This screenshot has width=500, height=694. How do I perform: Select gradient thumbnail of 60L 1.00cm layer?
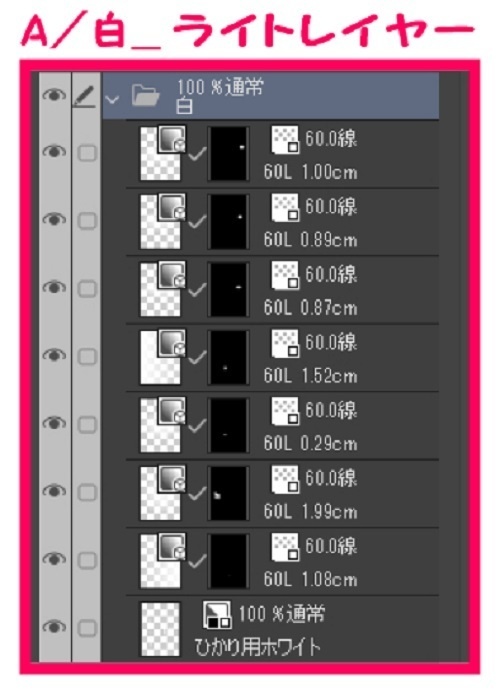point(161,153)
